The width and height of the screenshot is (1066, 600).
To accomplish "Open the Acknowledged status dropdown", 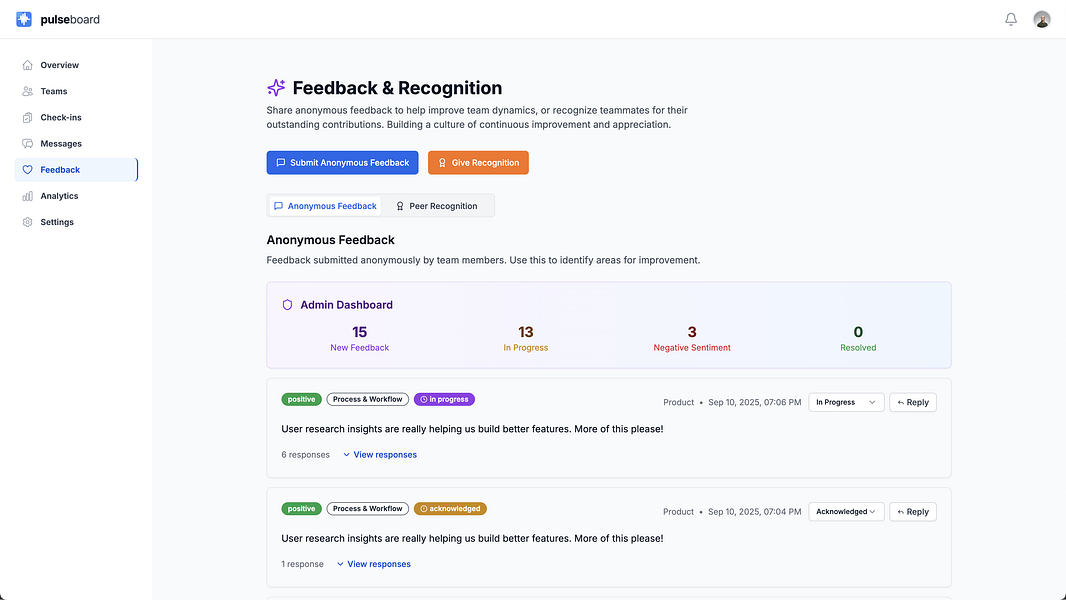I will (845, 511).
